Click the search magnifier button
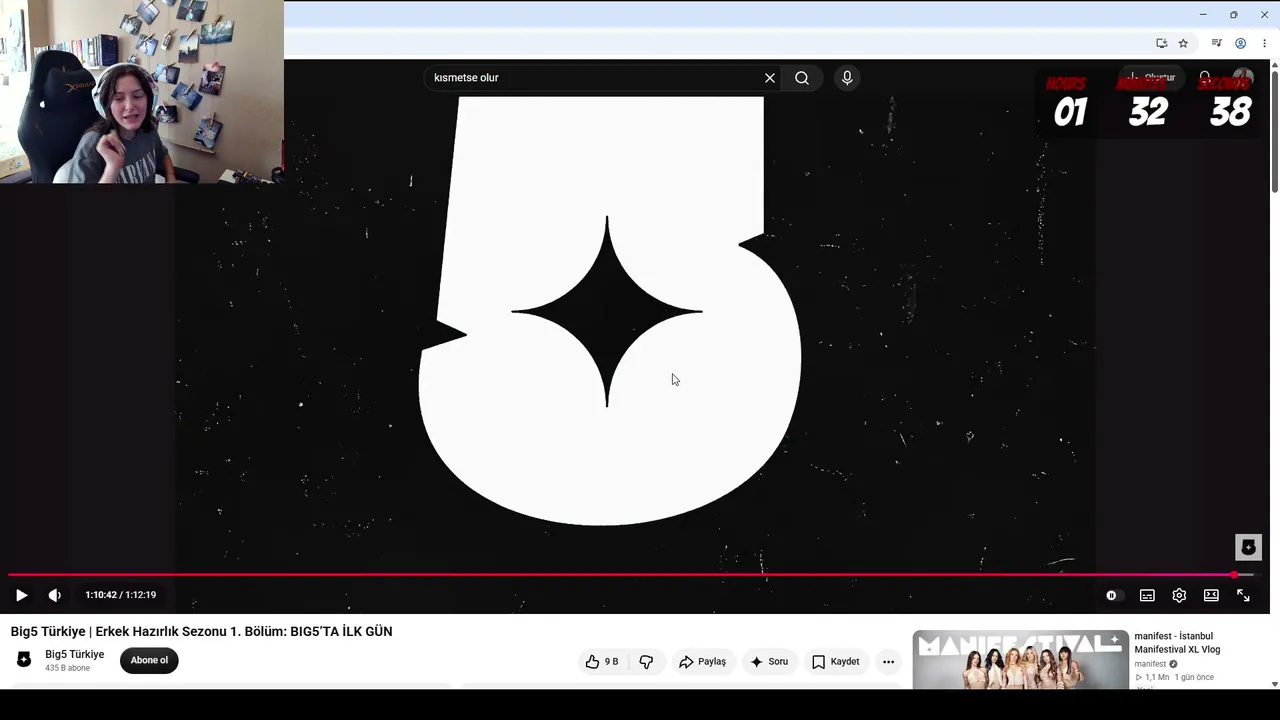Viewport: 1280px width, 720px height. (802, 78)
